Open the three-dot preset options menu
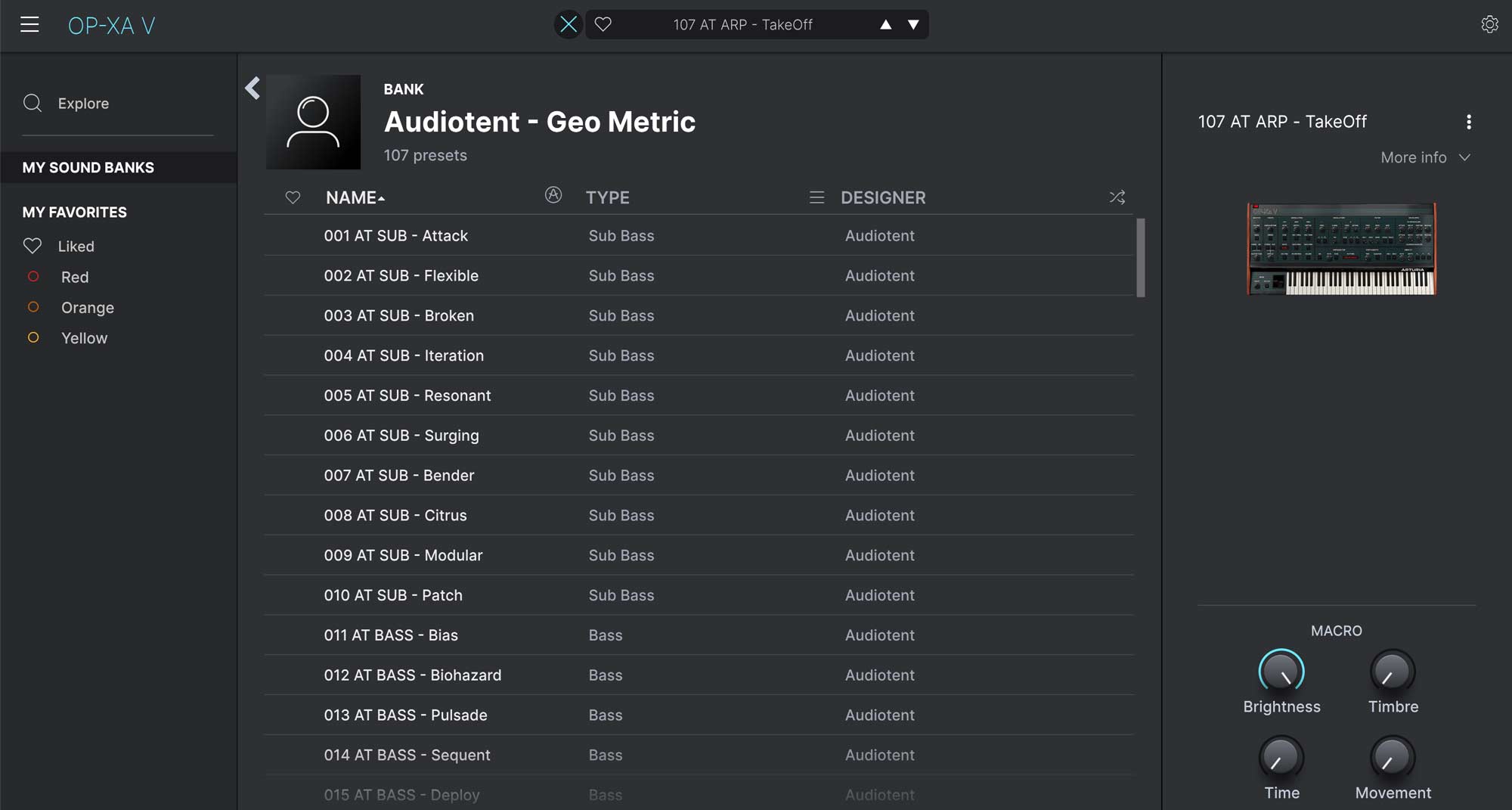 1468,122
